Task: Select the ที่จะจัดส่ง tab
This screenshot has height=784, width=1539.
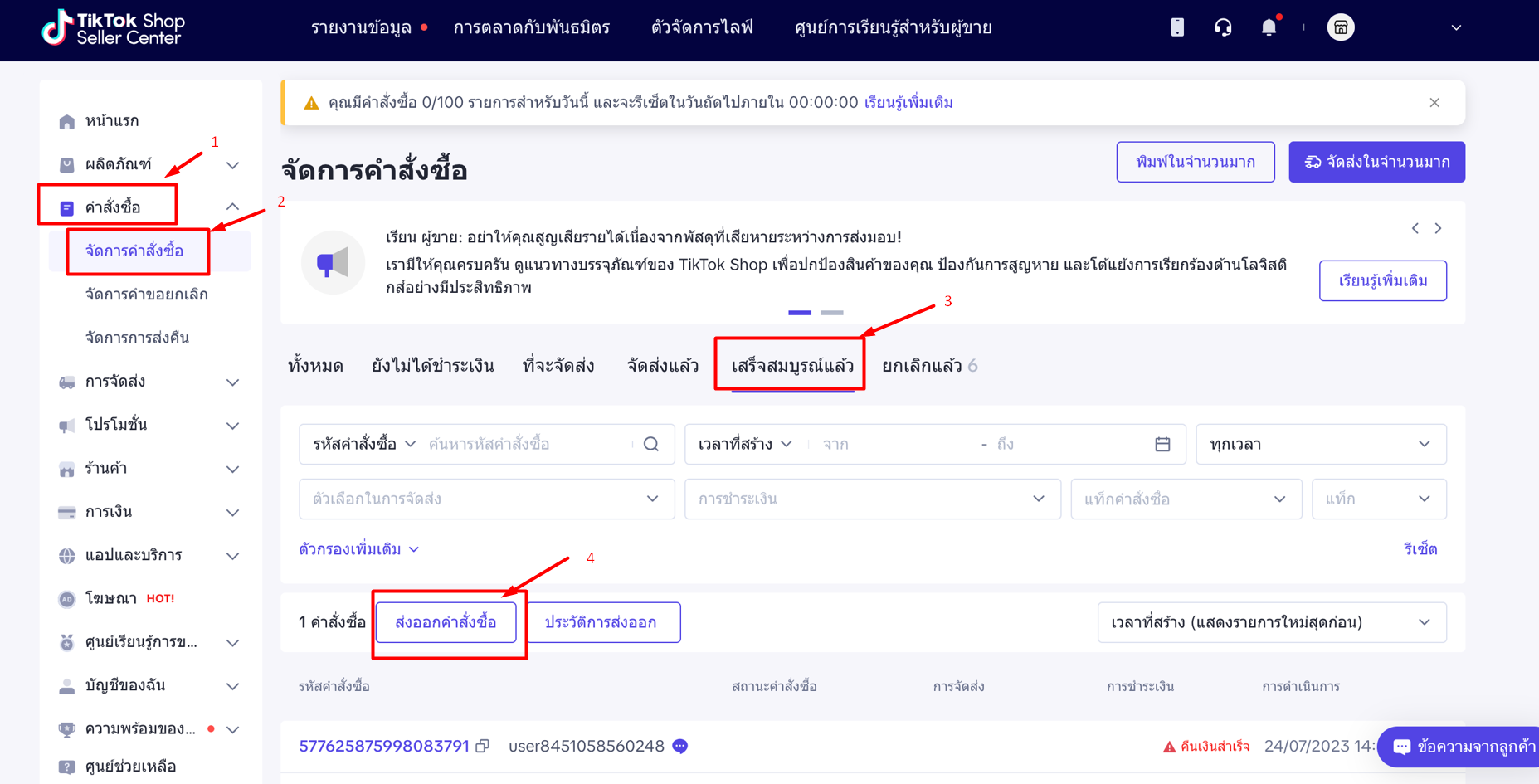Action: pyautogui.click(x=558, y=366)
